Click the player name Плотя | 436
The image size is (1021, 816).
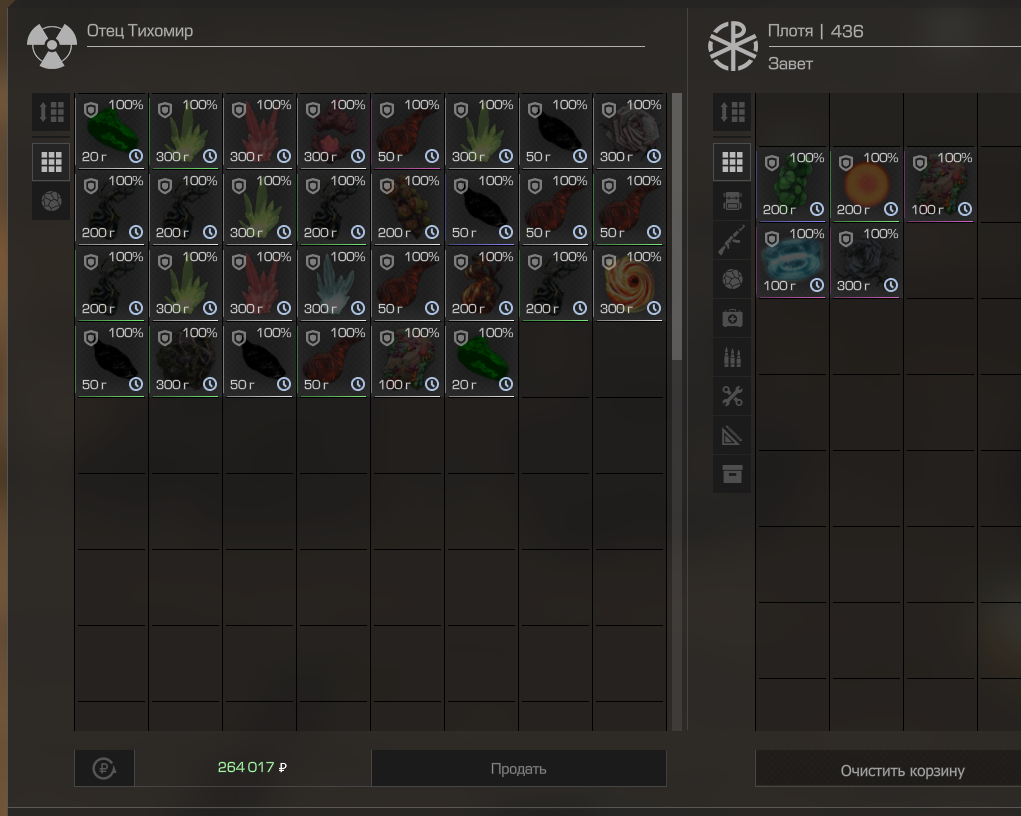[815, 31]
